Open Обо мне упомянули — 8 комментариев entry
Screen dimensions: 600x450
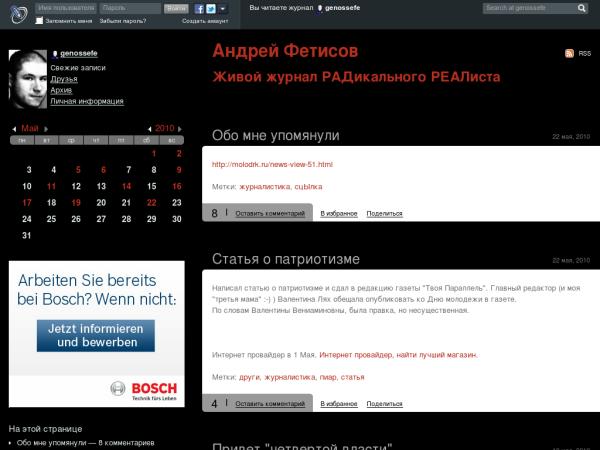point(85,443)
